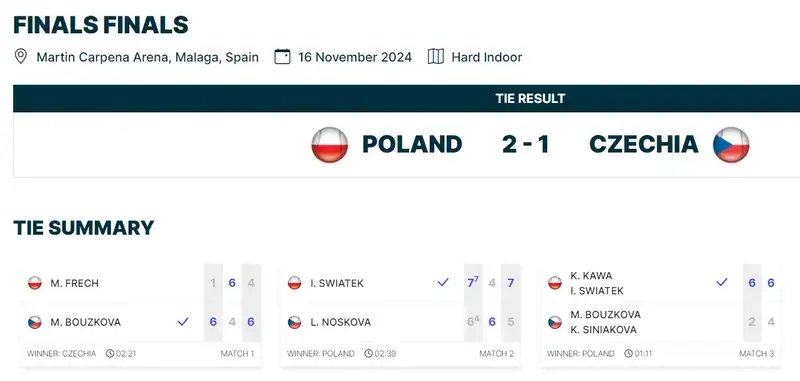Click the CZECHIA team name in tie result

click(644, 145)
